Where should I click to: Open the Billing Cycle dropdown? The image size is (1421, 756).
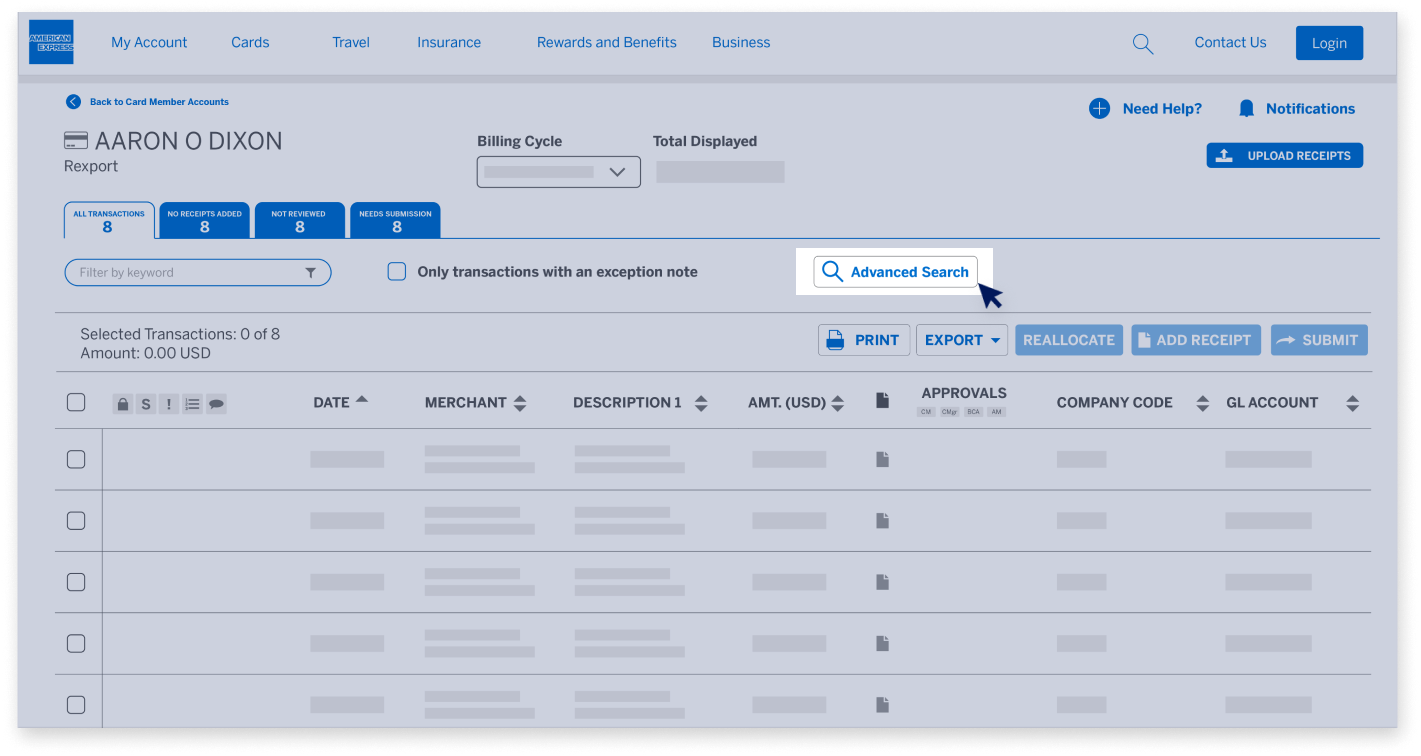[x=557, y=171]
